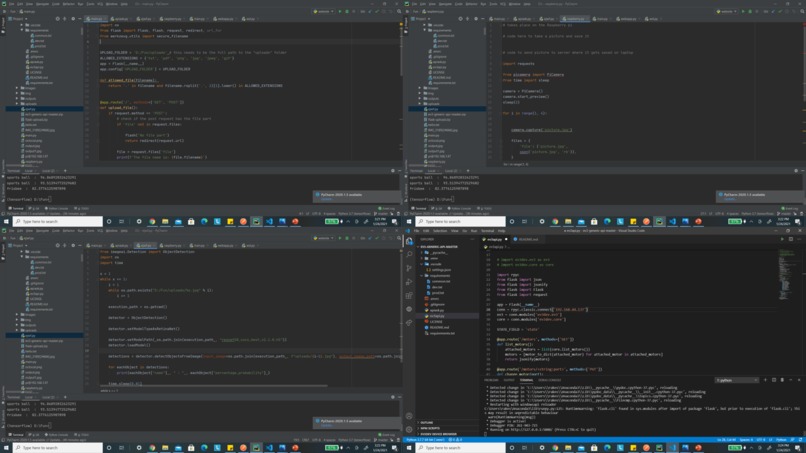Toggle Terminal tool window in top-left PyCharm
The image size is (806, 453).
click(x=17, y=208)
